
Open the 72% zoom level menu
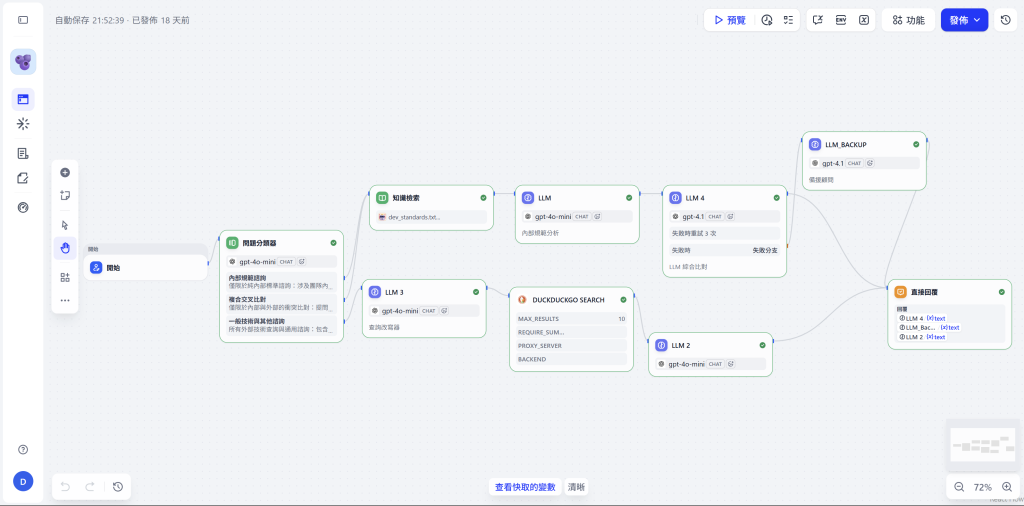[983, 486]
